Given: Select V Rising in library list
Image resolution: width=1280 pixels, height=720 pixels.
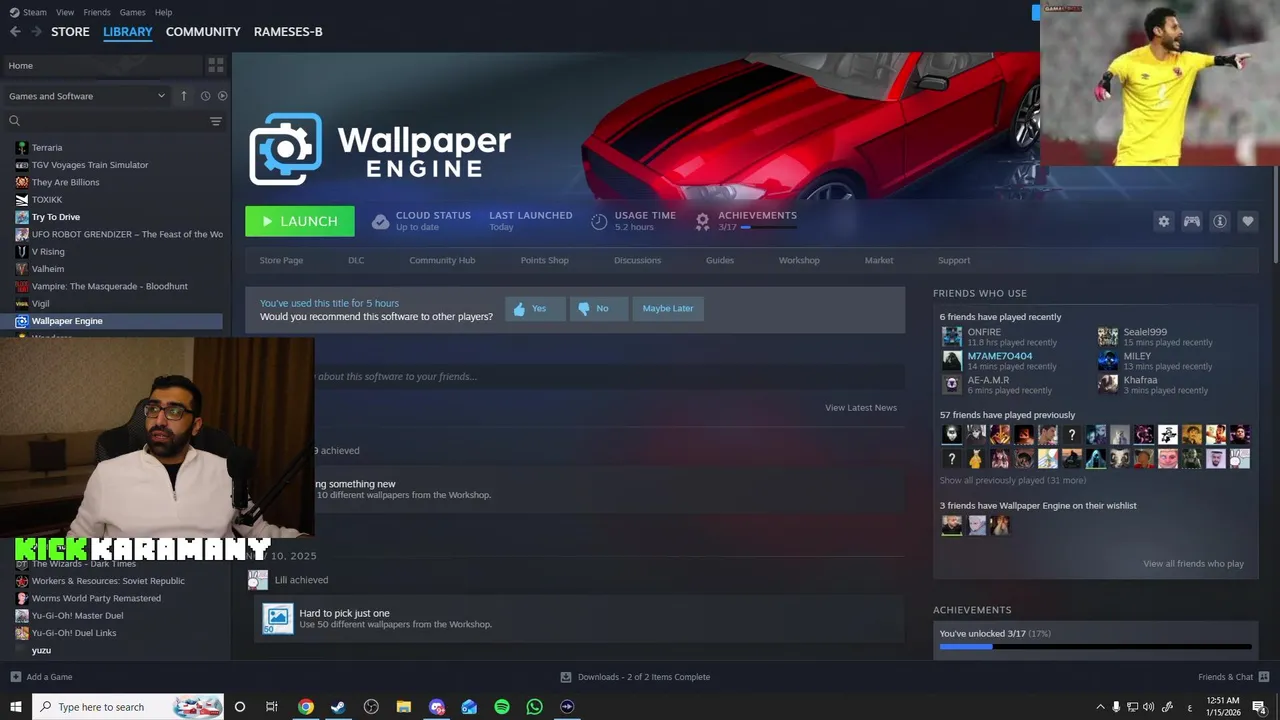Looking at the screenshot, I should [48, 252].
